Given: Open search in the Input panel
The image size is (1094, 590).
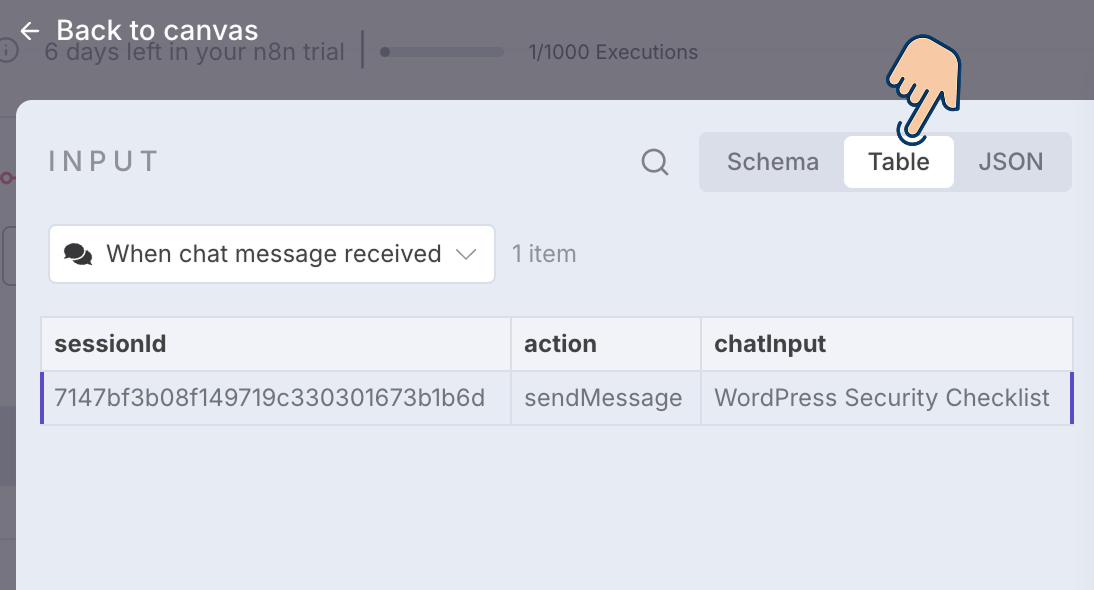Looking at the screenshot, I should [x=655, y=162].
